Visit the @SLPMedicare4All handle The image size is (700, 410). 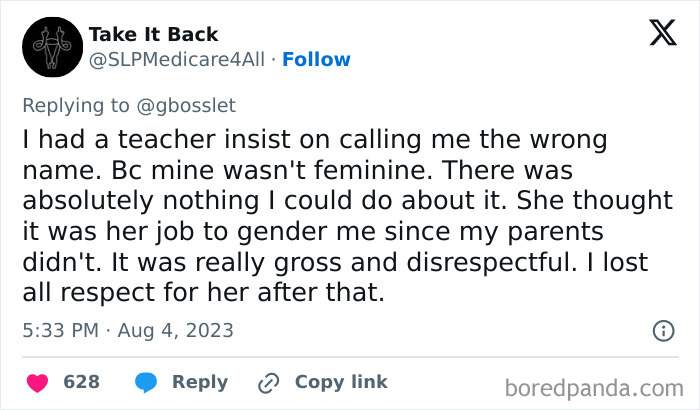(177, 59)
